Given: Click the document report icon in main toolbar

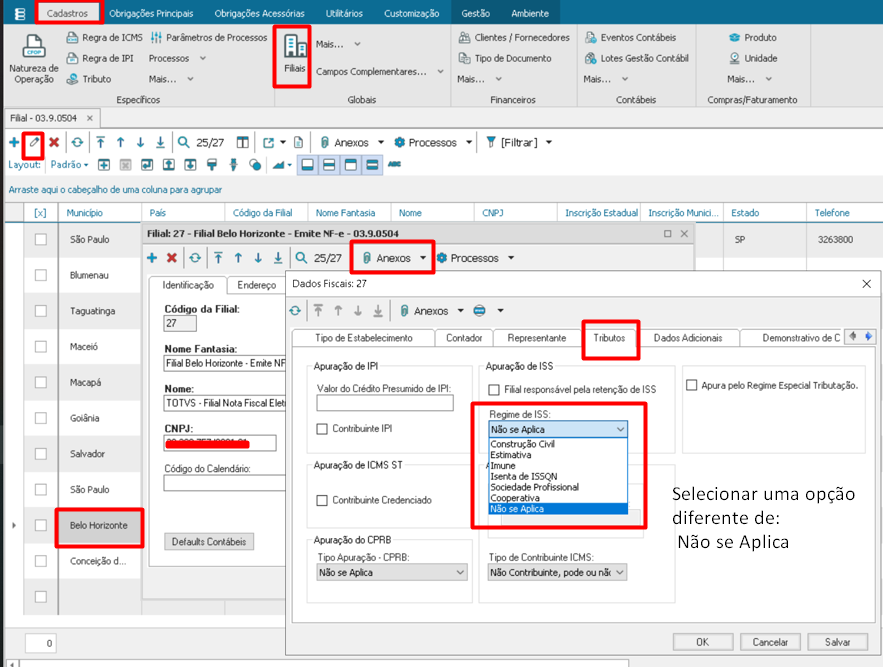Looking at the screenshot, I should pos(298,143).
